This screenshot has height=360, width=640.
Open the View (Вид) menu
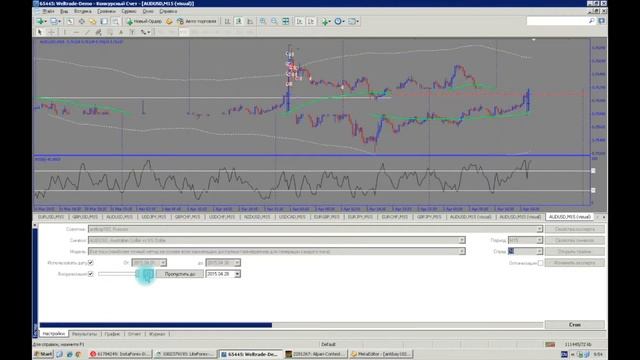coord(64,11)
